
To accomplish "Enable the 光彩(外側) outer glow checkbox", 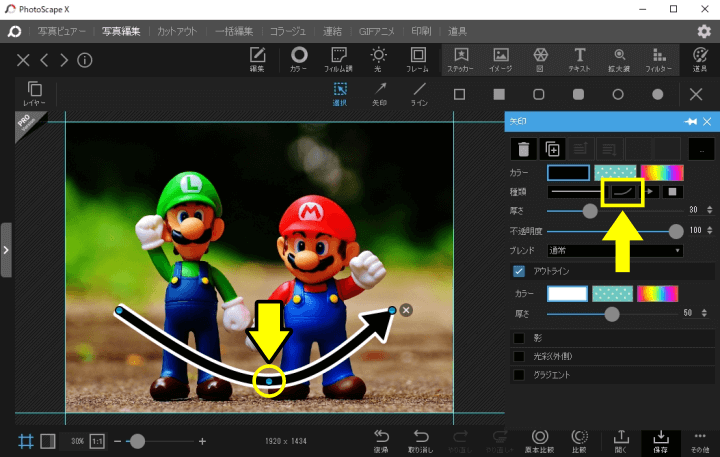I will (x=519, y=356).
